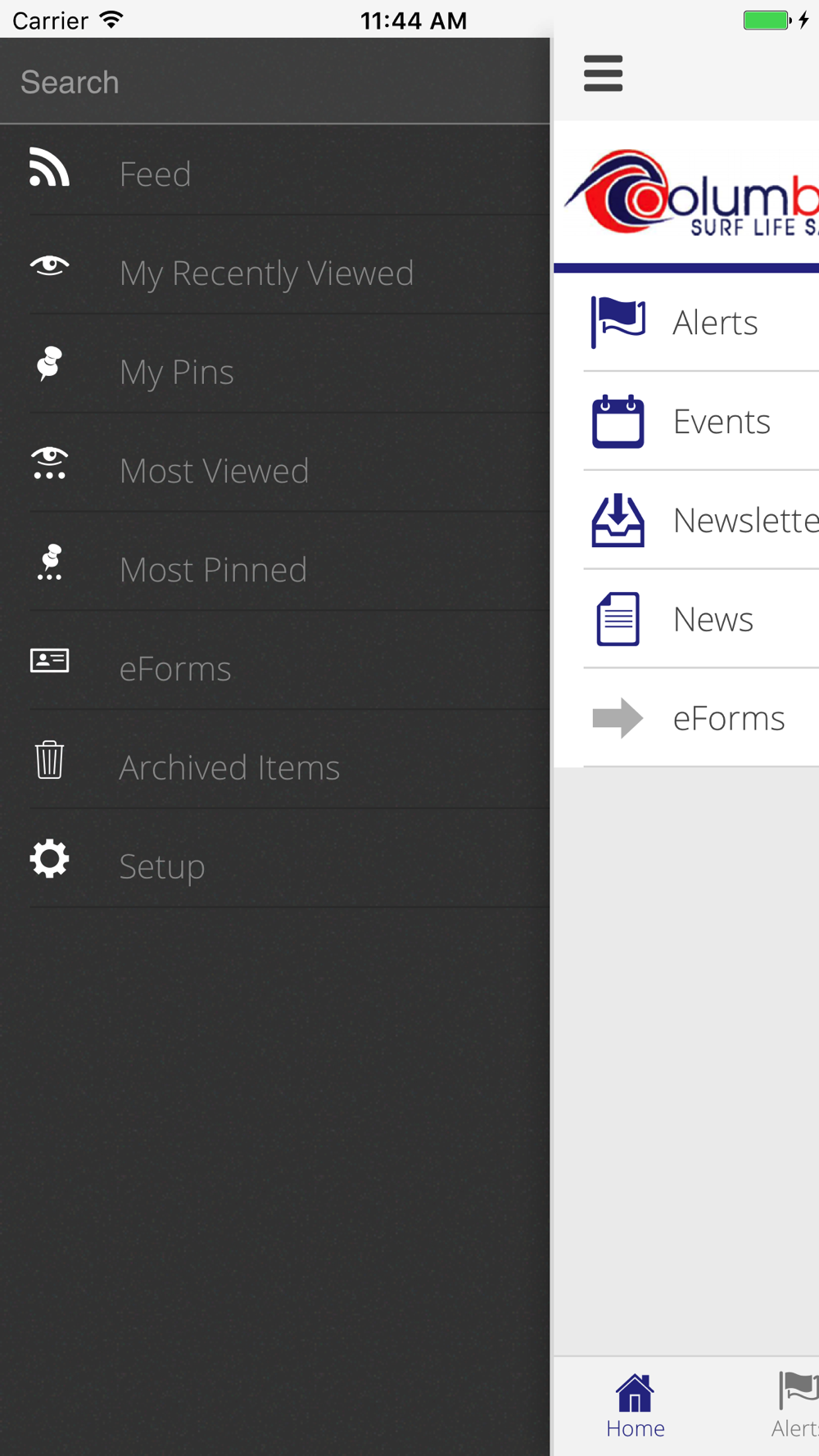
Task: Click the Archived Items trash icon
Action: pos(49,760)
